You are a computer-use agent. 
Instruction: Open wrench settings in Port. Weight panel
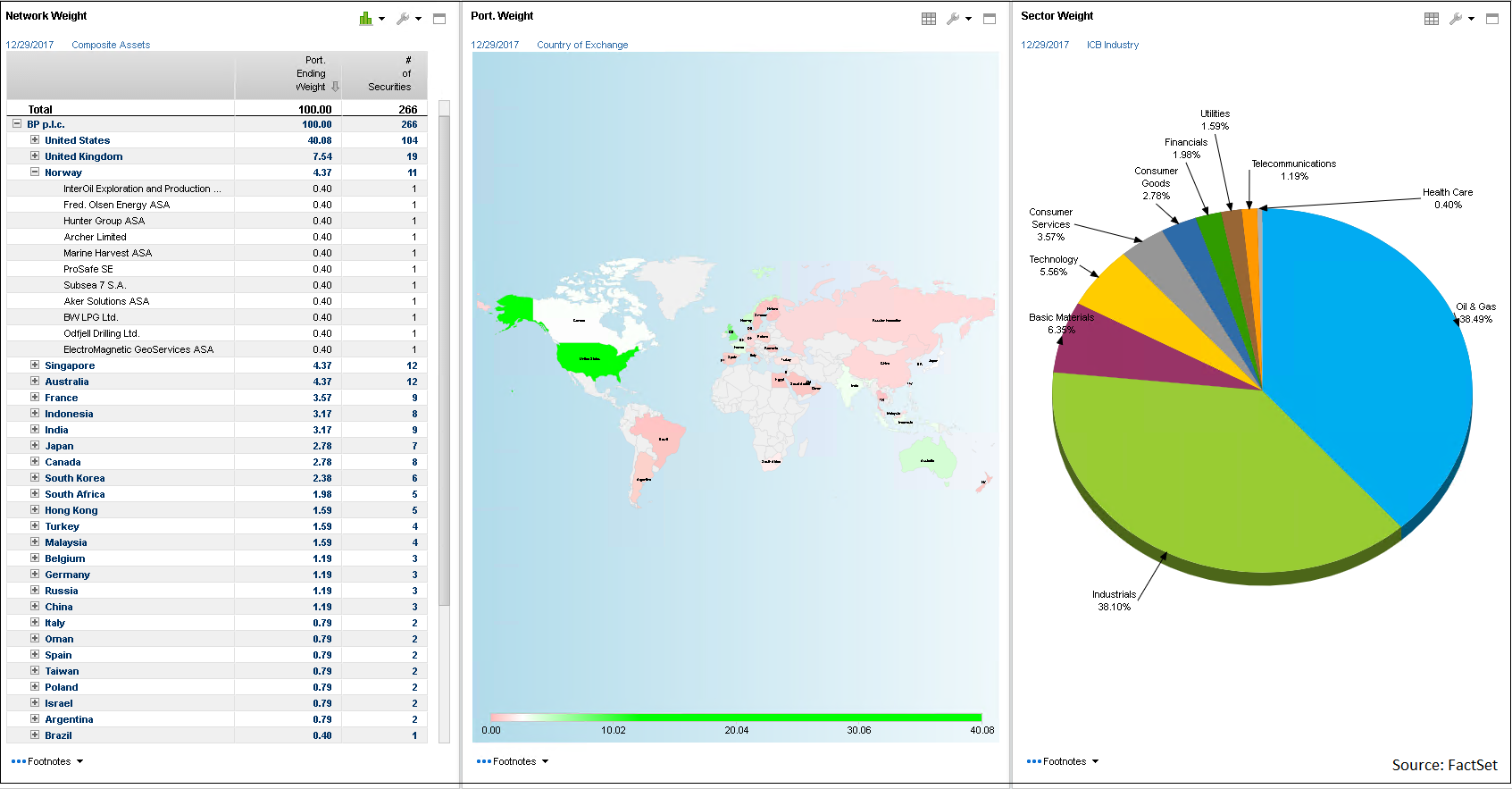click(953, 18)
